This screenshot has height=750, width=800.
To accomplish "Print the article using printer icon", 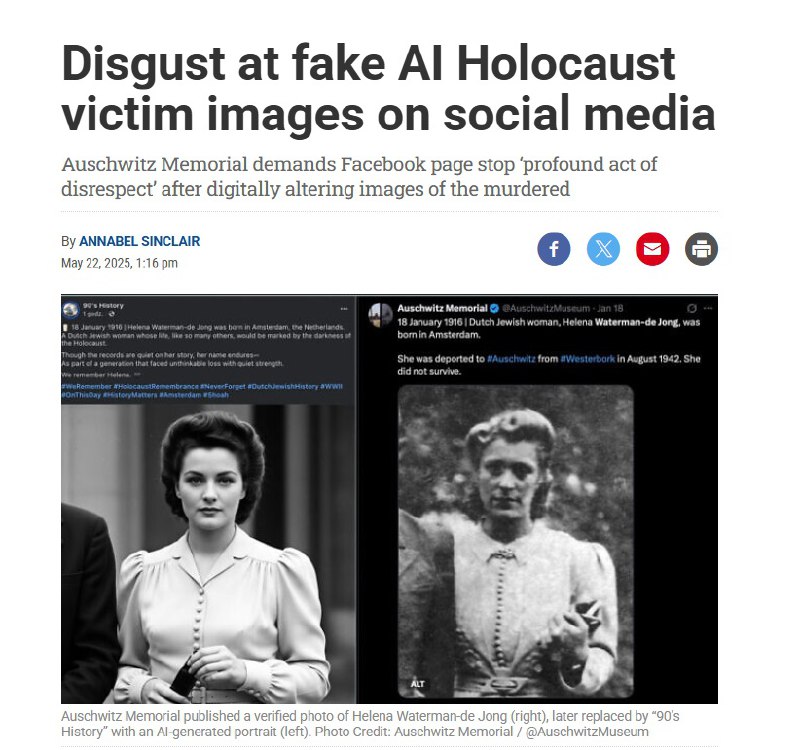I will point(702,249).
